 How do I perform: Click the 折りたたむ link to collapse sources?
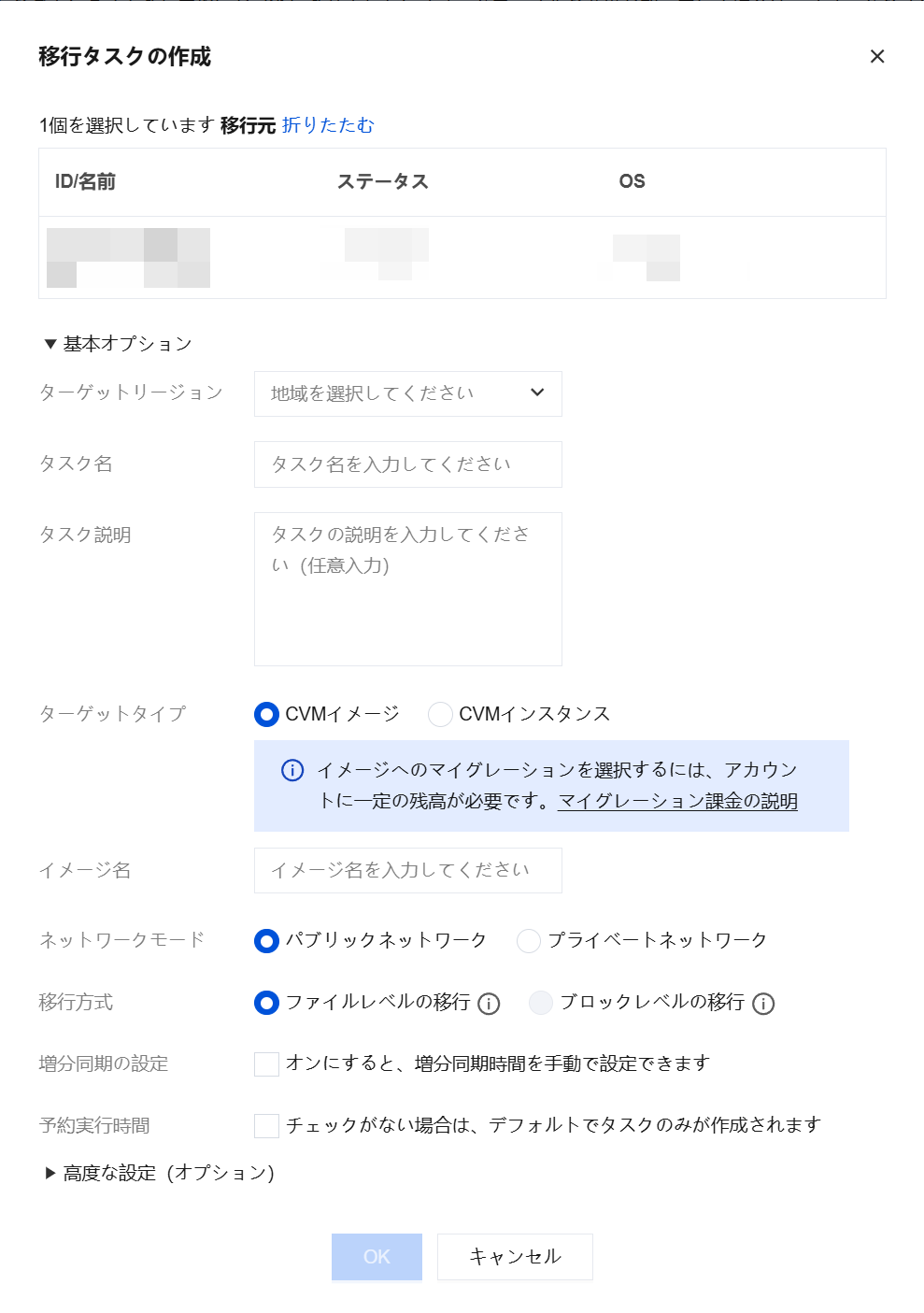coord(328,125)
